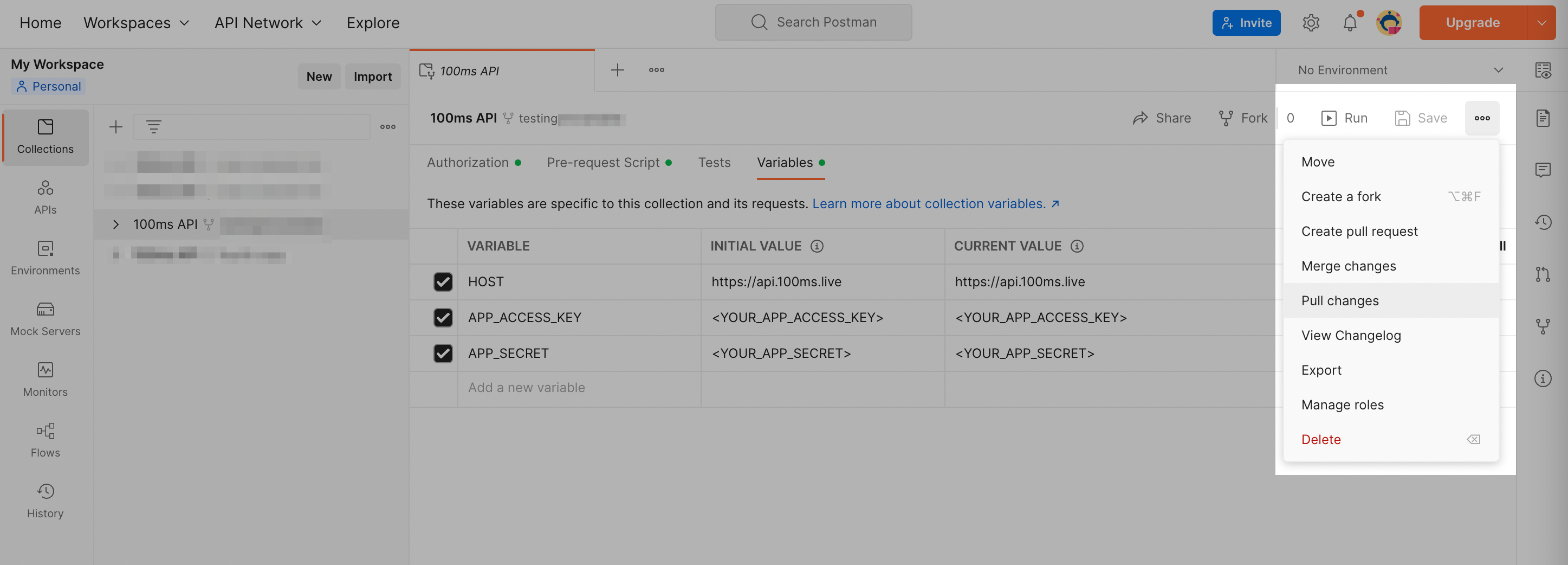The image size is (1568, 565).
Task: Click the Search Postman field
Action: pyautogui.click(x=813, y=23)
